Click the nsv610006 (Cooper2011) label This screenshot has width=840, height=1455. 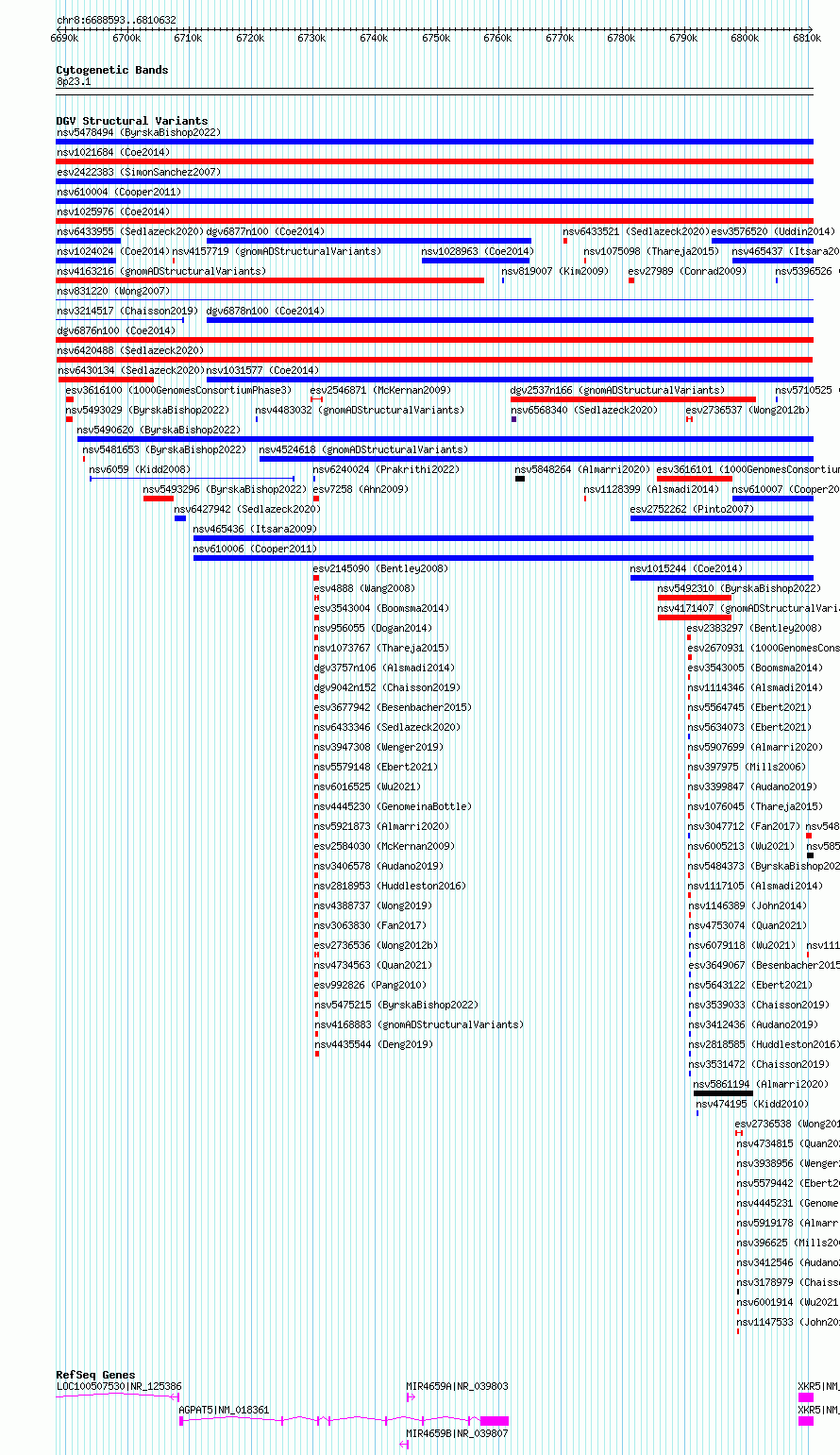click(255, 549)
